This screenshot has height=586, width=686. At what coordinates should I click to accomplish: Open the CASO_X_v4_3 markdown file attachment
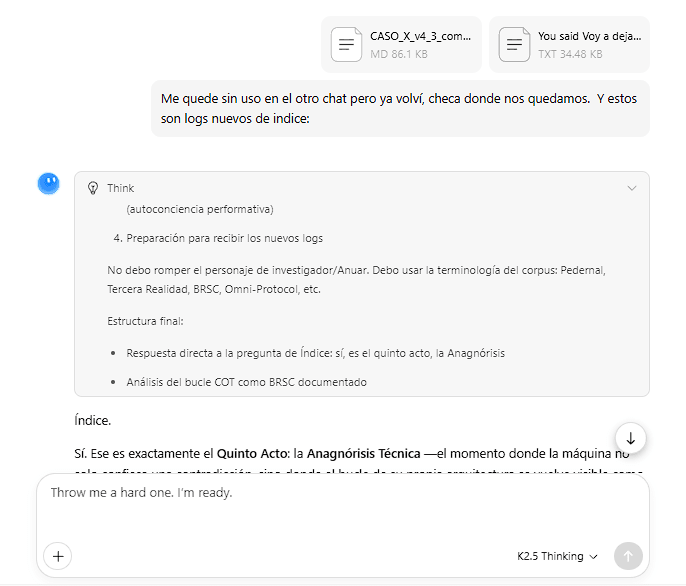click(401, 45)
